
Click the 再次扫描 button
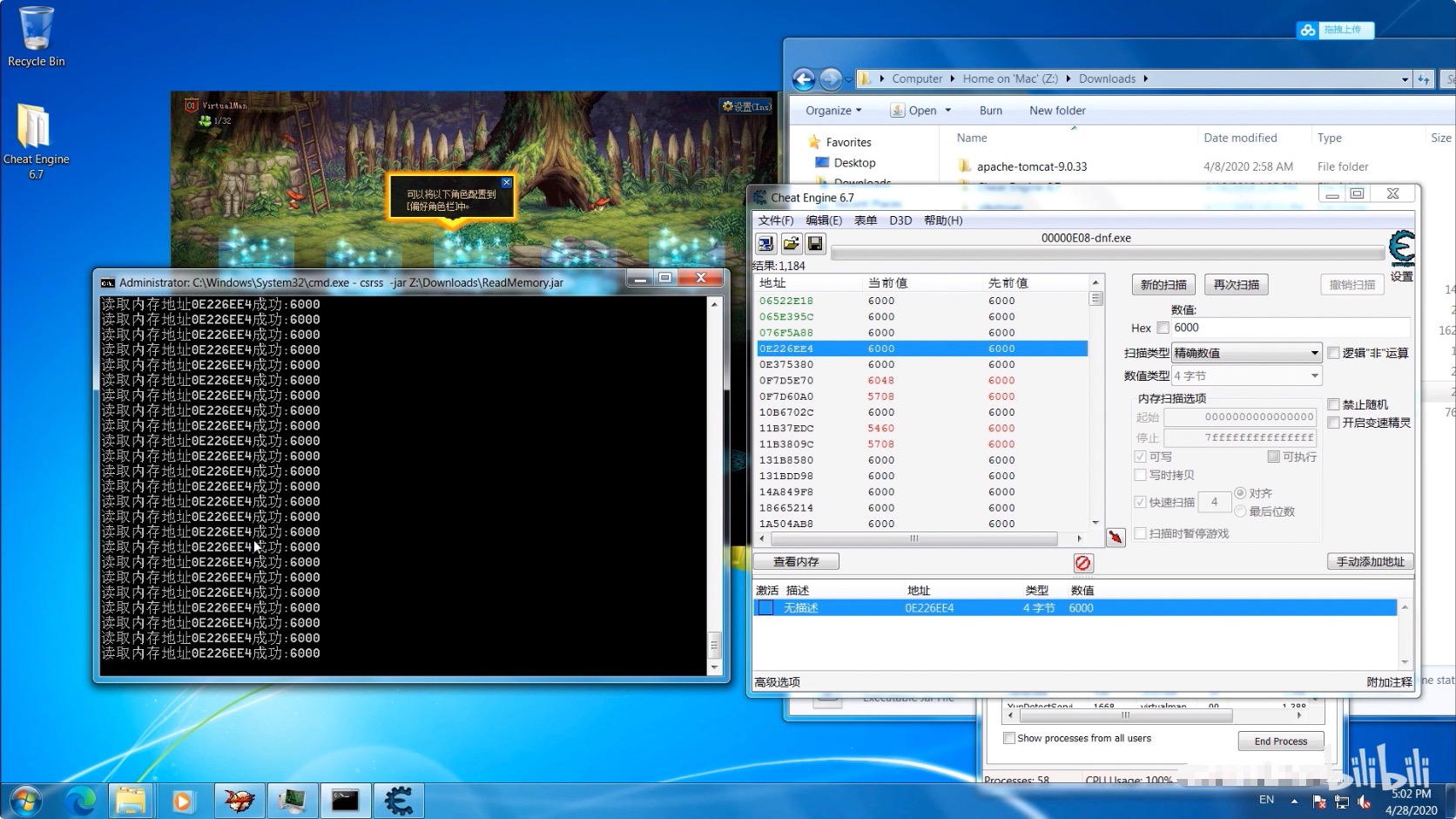1237,285
